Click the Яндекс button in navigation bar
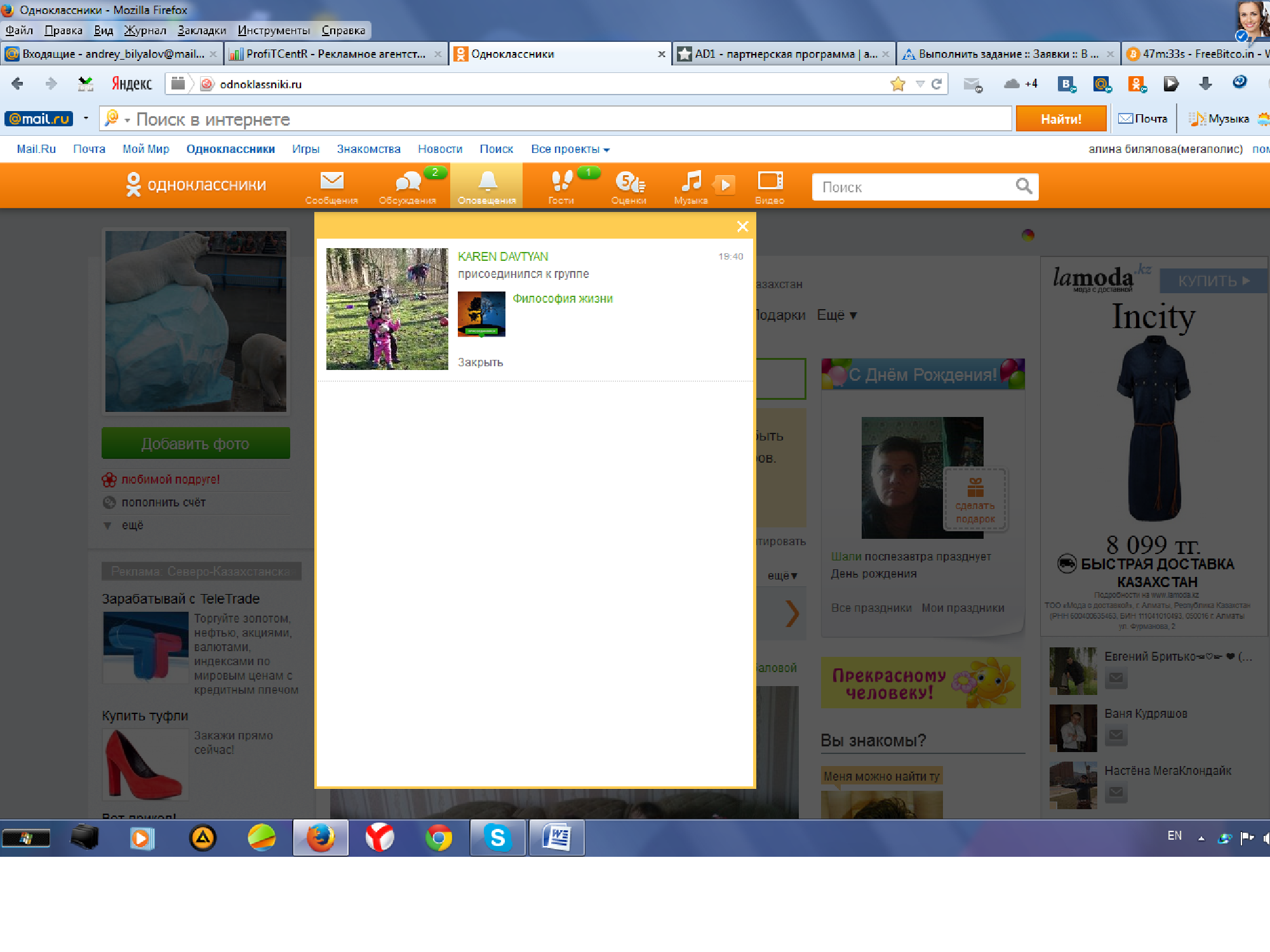Image resolution: width=1270 pixels, height=952 pixels. click(x=131, y=84)
